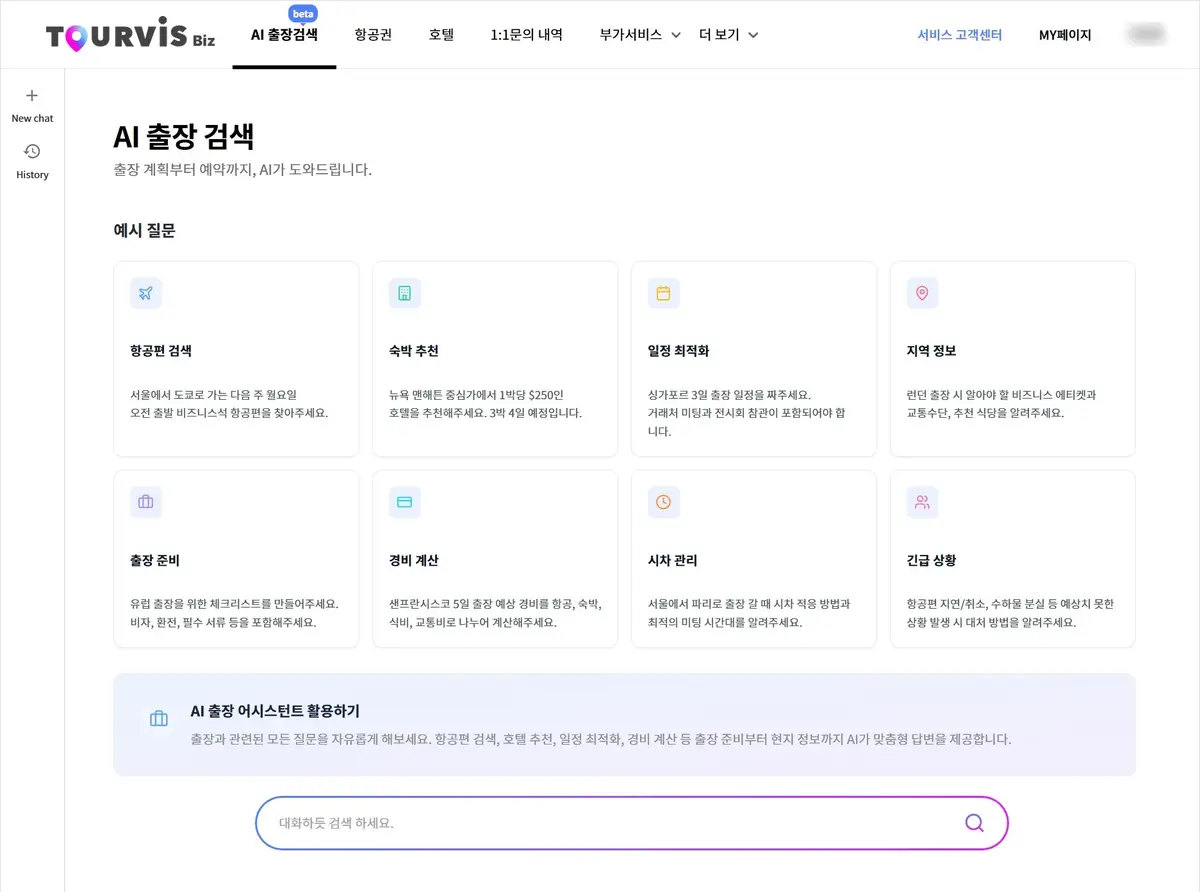Click the airplane icon on 항공편 검색 card
1200x892 pixels.
(x=146, y=293)
